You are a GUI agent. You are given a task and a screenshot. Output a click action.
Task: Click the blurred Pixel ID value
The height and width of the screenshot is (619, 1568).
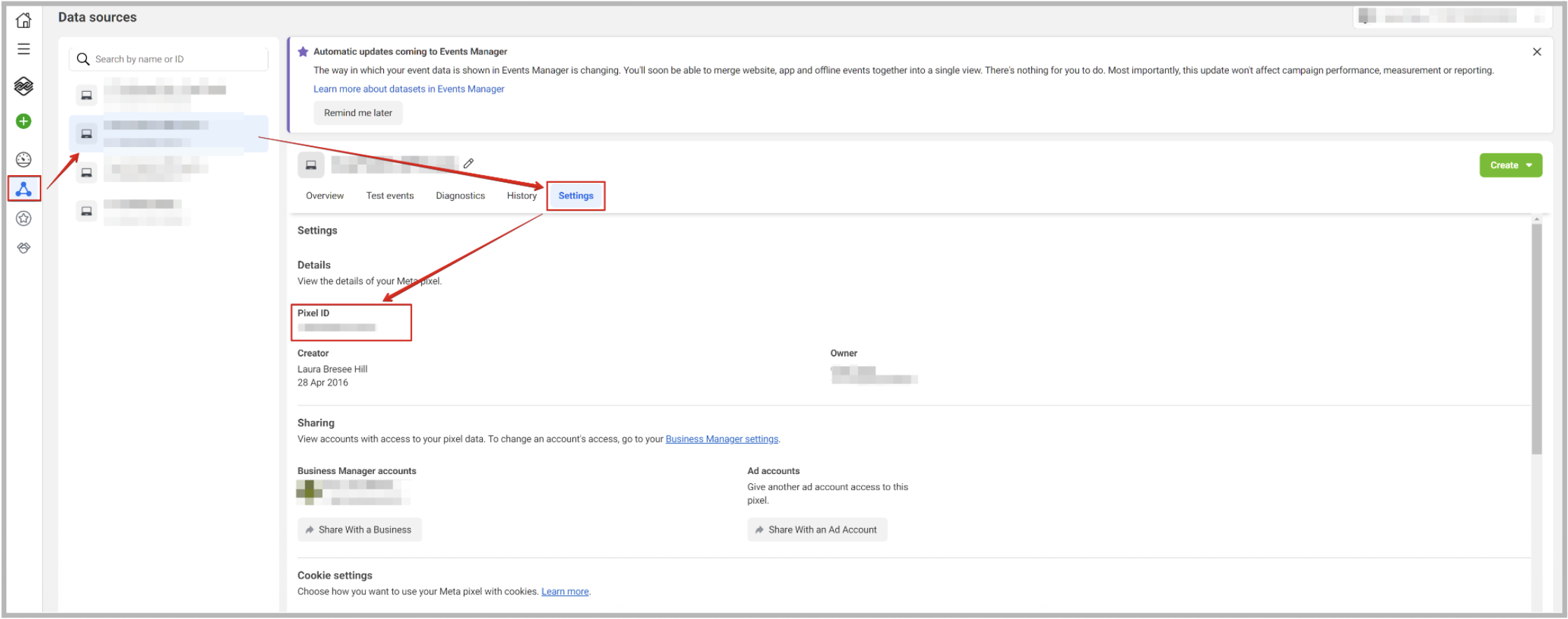(x=337, y=328)
